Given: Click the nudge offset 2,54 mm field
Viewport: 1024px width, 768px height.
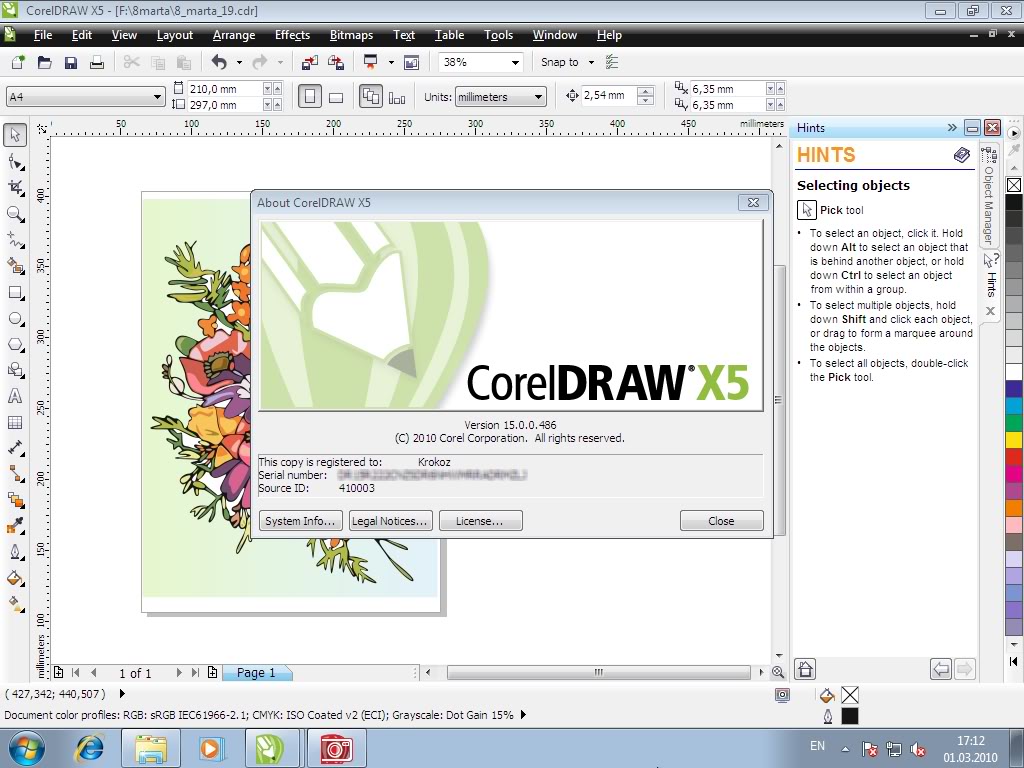Looking at the screenshot, I should click(607, 95).
